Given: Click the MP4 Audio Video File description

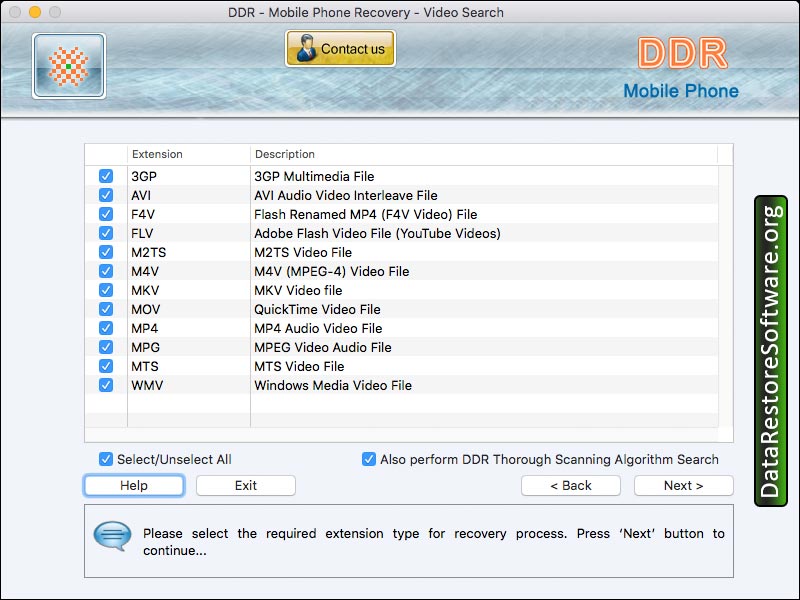Looking at the screenshot, I should (x=318, y=329).
